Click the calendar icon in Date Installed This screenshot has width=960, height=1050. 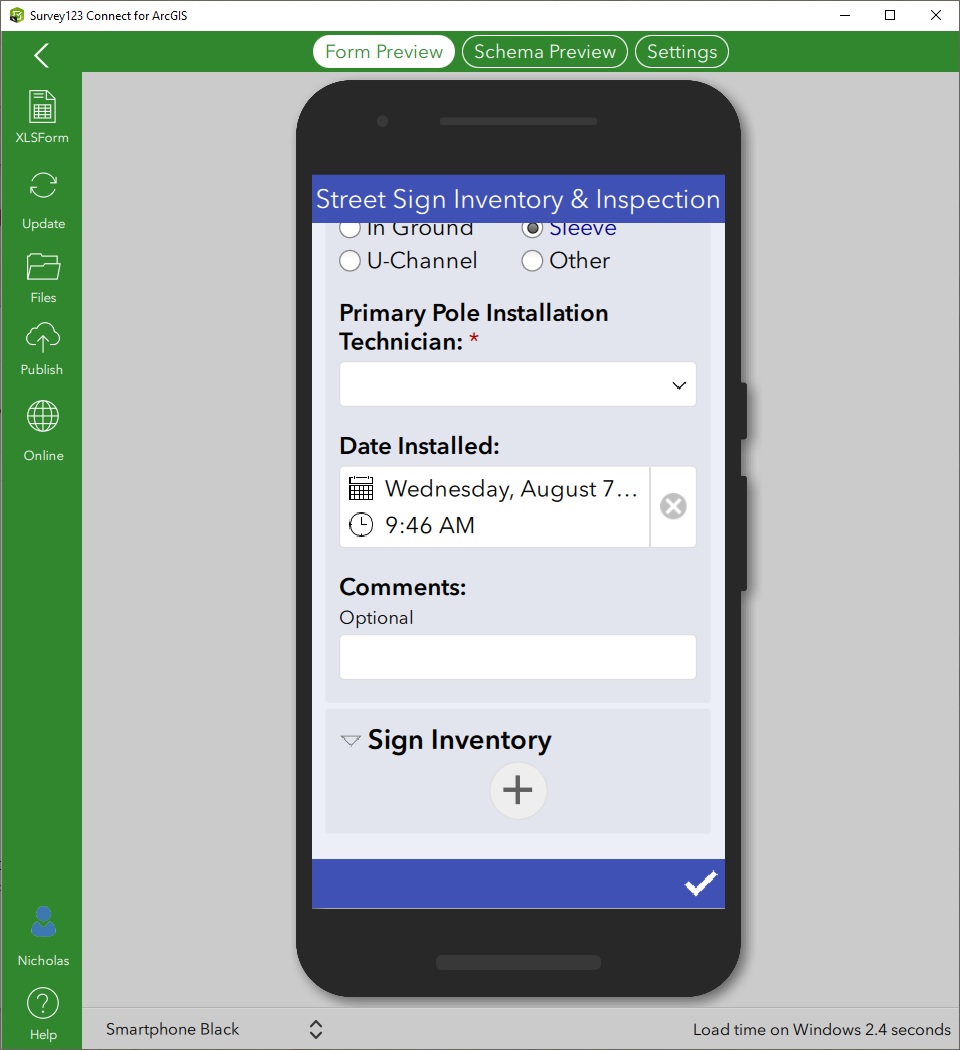pyautogui.click(x=361, y=489)
